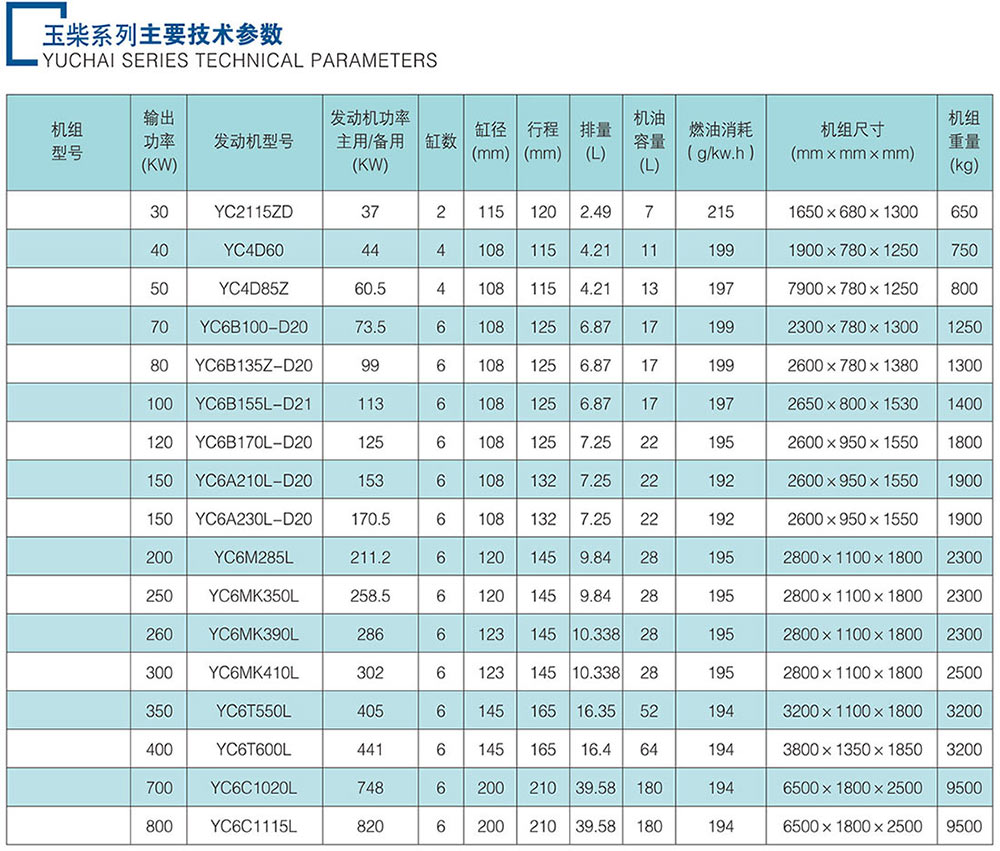This screenshot has width=1000, height=851.
Task: Select engine power value "820"
Action: [x=370, y=826]
